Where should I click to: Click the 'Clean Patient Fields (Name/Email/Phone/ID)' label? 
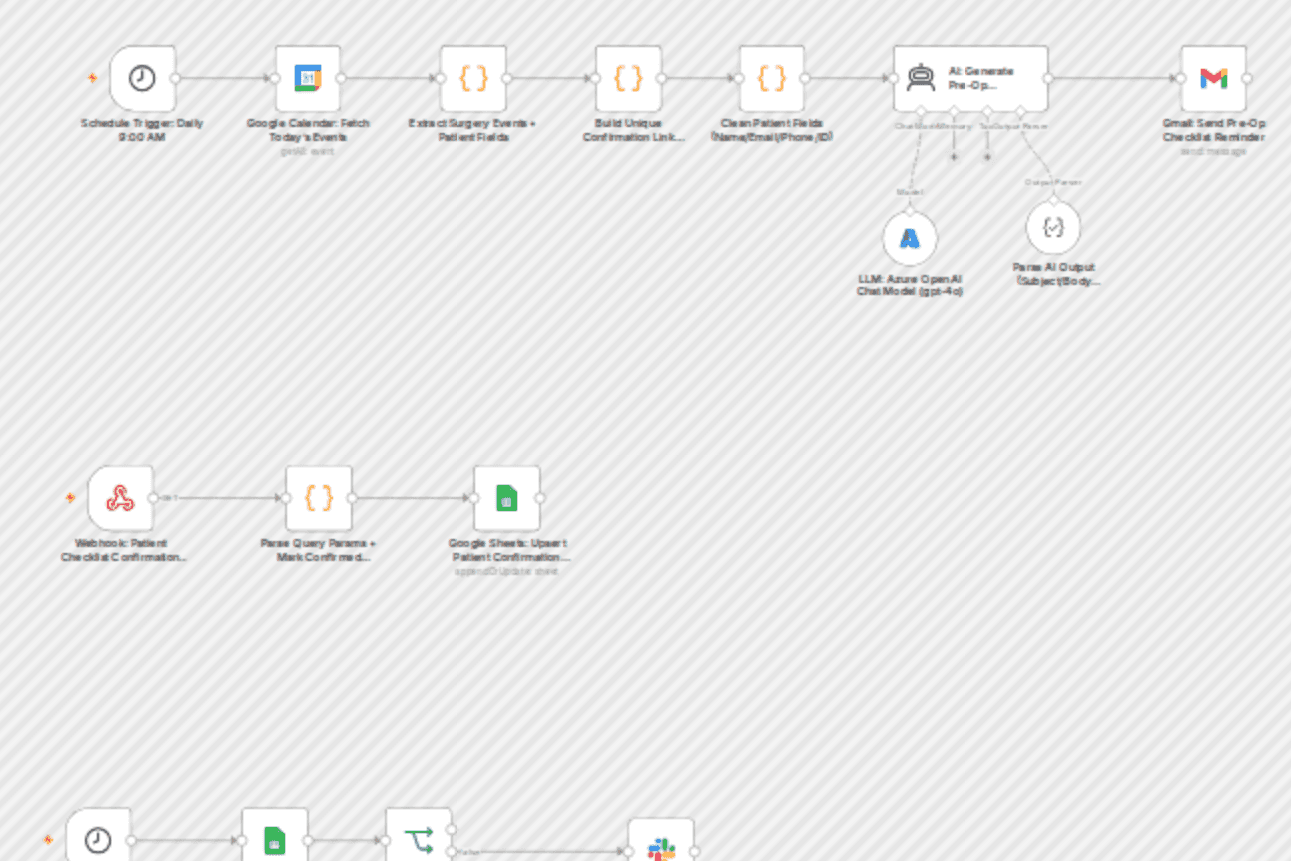pos(772,130)
